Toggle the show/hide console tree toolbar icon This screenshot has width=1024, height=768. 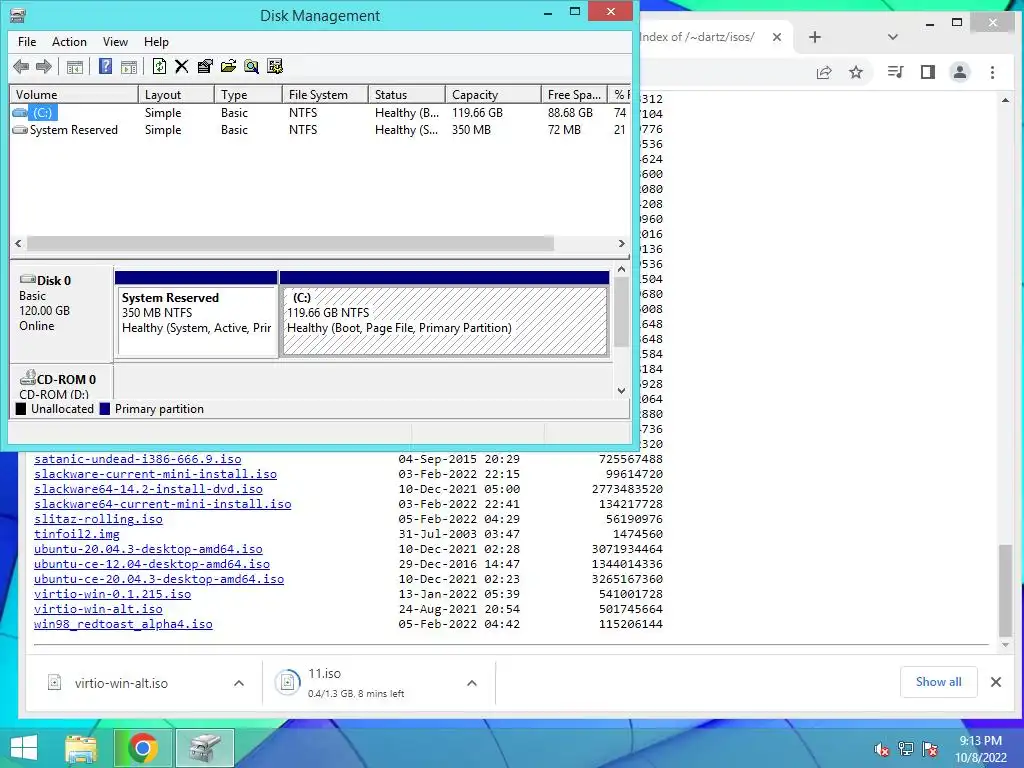point(75,67)
